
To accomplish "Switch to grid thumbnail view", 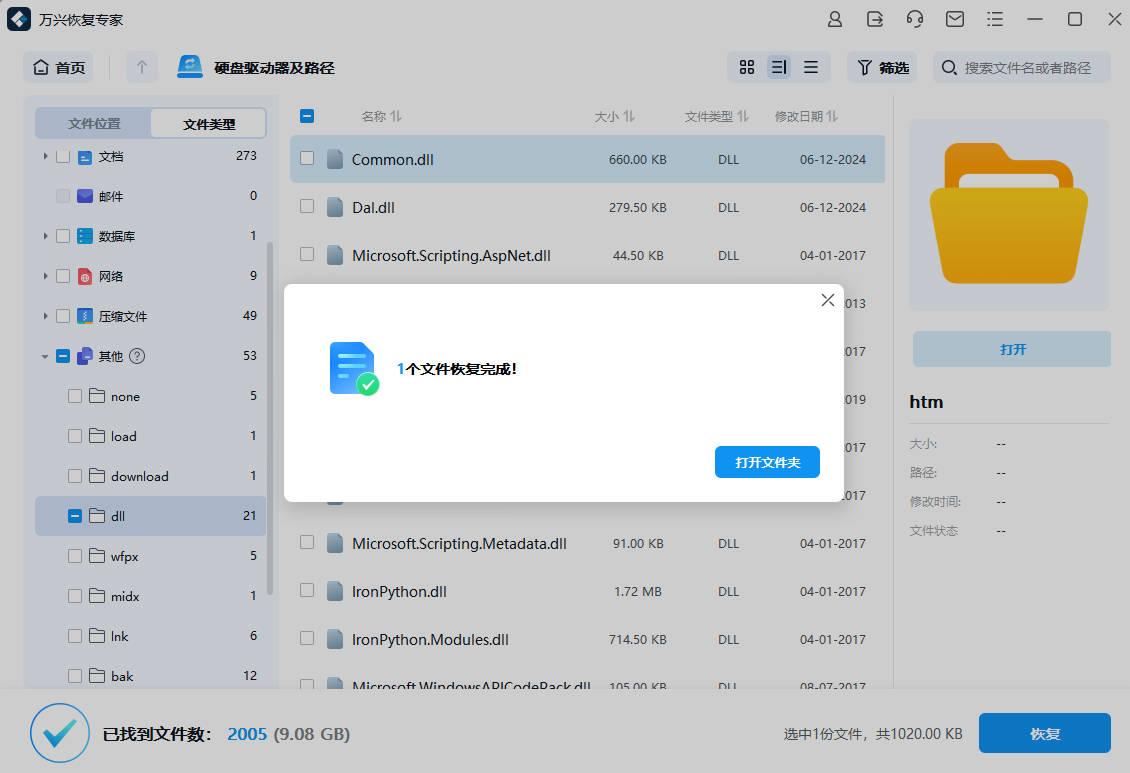I will pyautogui.click(x=746, y=67).
